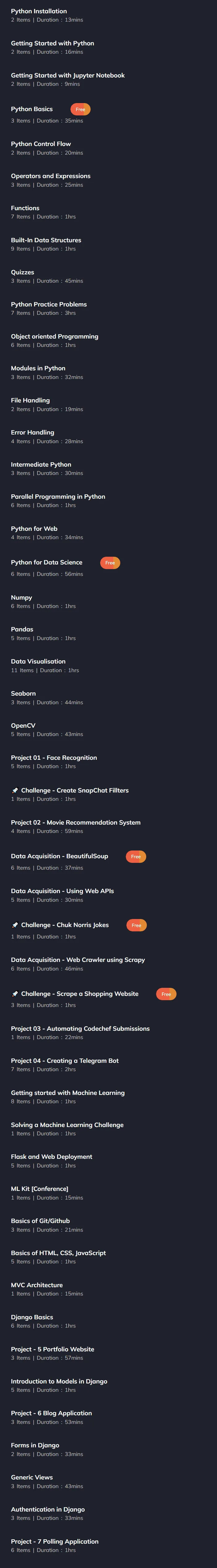Expand Project 04 - Creating a Telegram Bot
Image resolution: width=217 pixels, height=1568 pixels.
[108, 1065]
